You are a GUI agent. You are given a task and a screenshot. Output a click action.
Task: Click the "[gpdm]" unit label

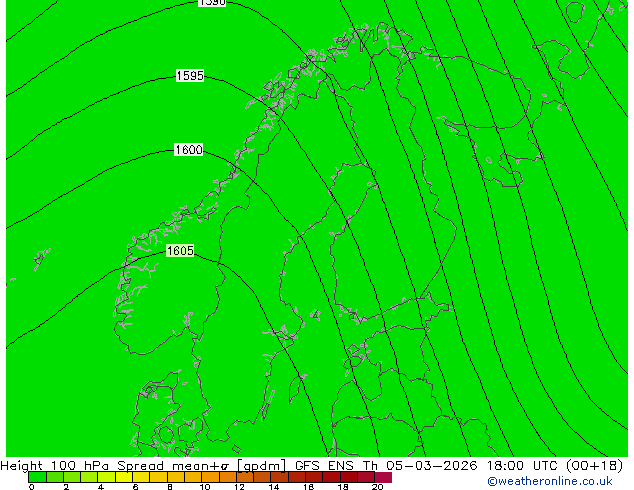pos(261,466)
